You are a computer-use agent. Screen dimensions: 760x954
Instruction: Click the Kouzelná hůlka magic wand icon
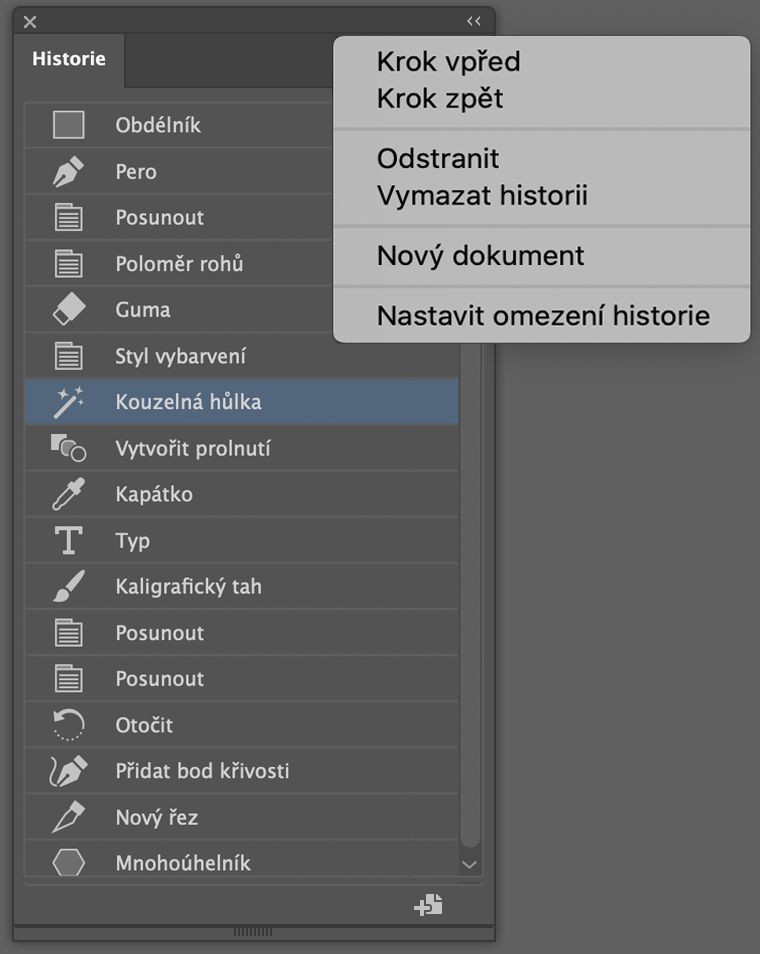68,402
